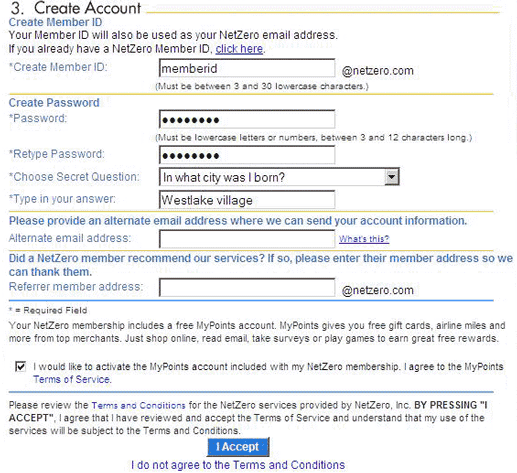Screen dimensions: 517x473
Task: Choose 'I do not agree to the Terms and Conditions'
Action: pyautogui.click(x=238, y=465)
